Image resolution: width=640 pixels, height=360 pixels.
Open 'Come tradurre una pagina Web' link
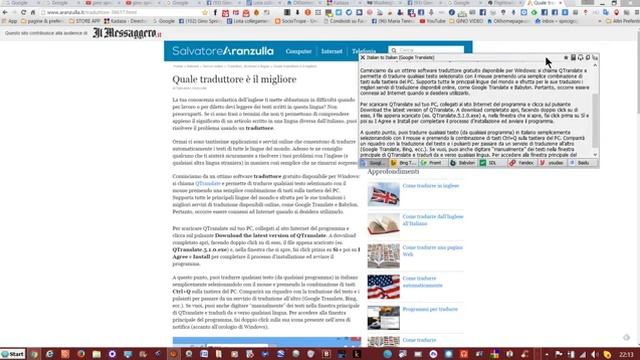point(432,251)
